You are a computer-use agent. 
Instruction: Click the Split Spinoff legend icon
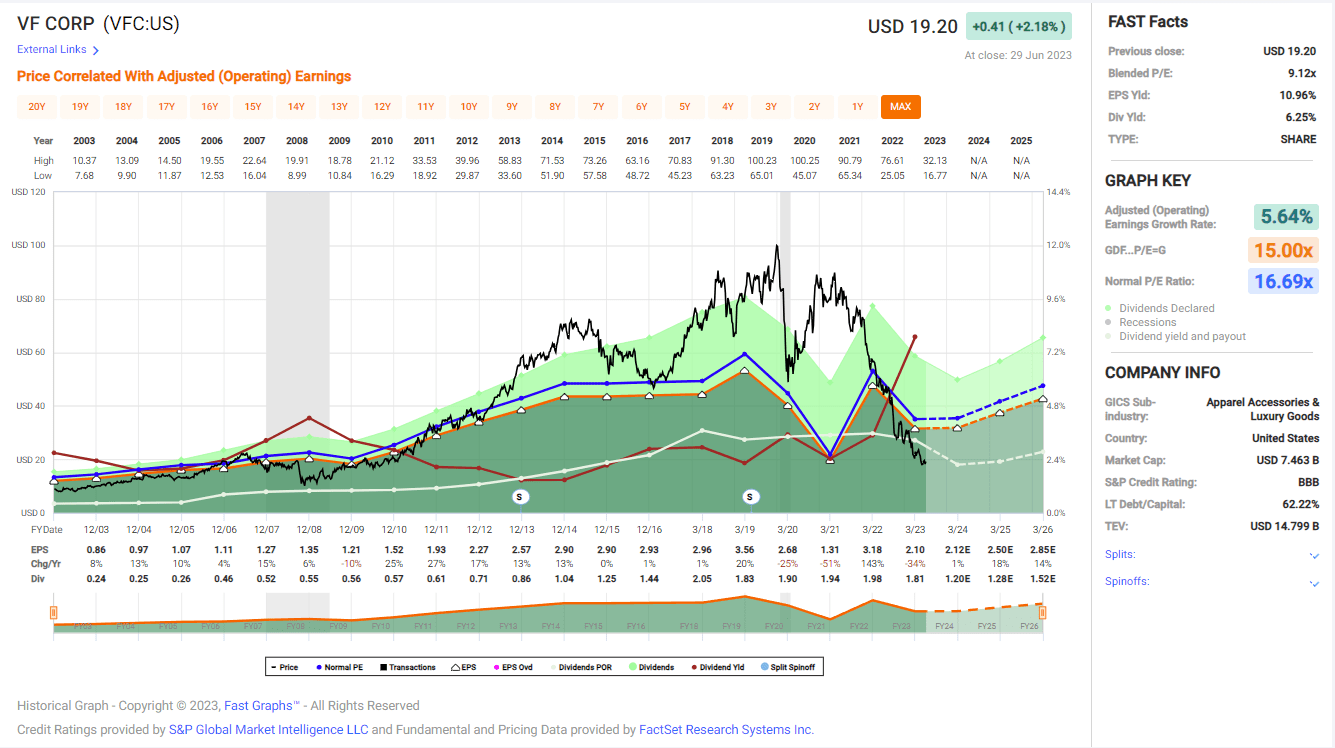762,666
